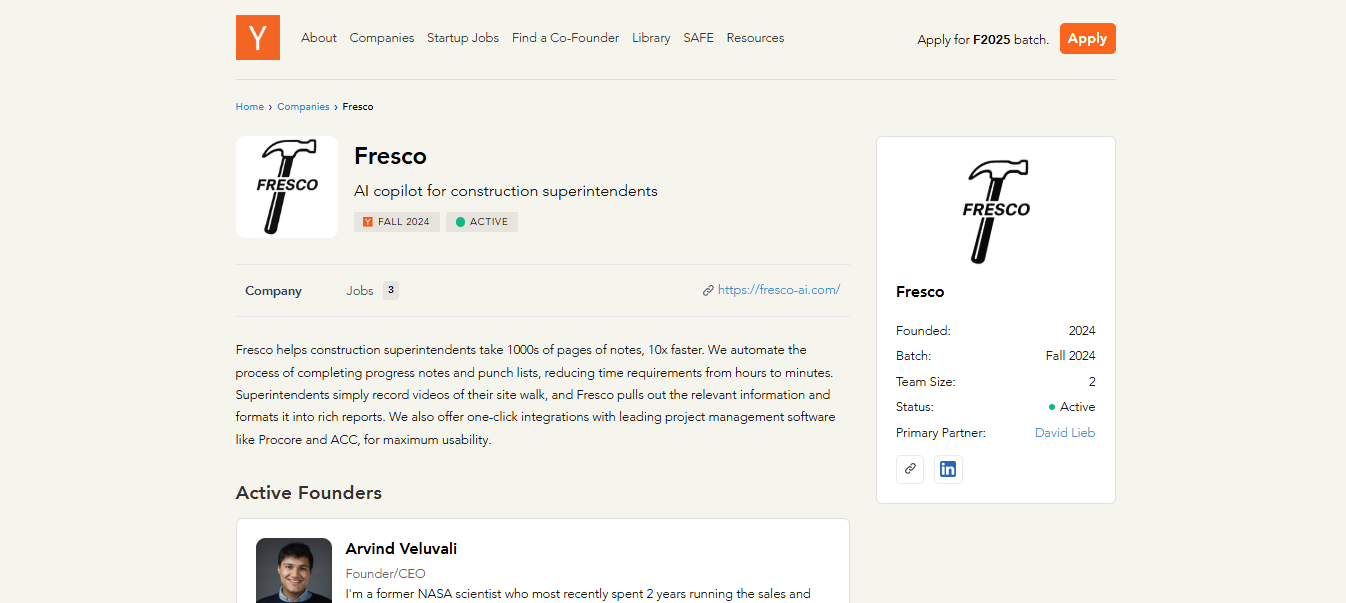The width and height of the screenshot is (1346, 603).
Task: Click the Active status value in sidebar
Action: [1072, 407]
